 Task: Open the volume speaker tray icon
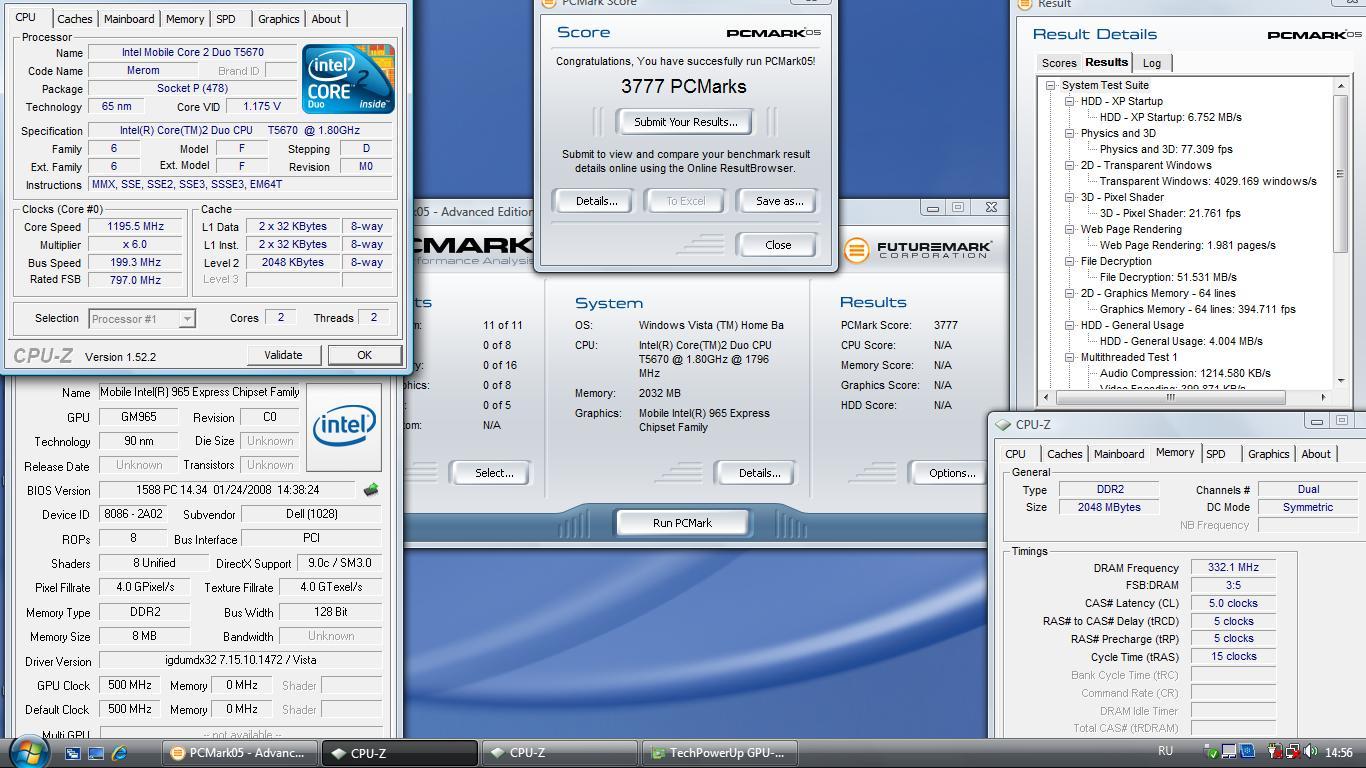tap(1310, 752)
